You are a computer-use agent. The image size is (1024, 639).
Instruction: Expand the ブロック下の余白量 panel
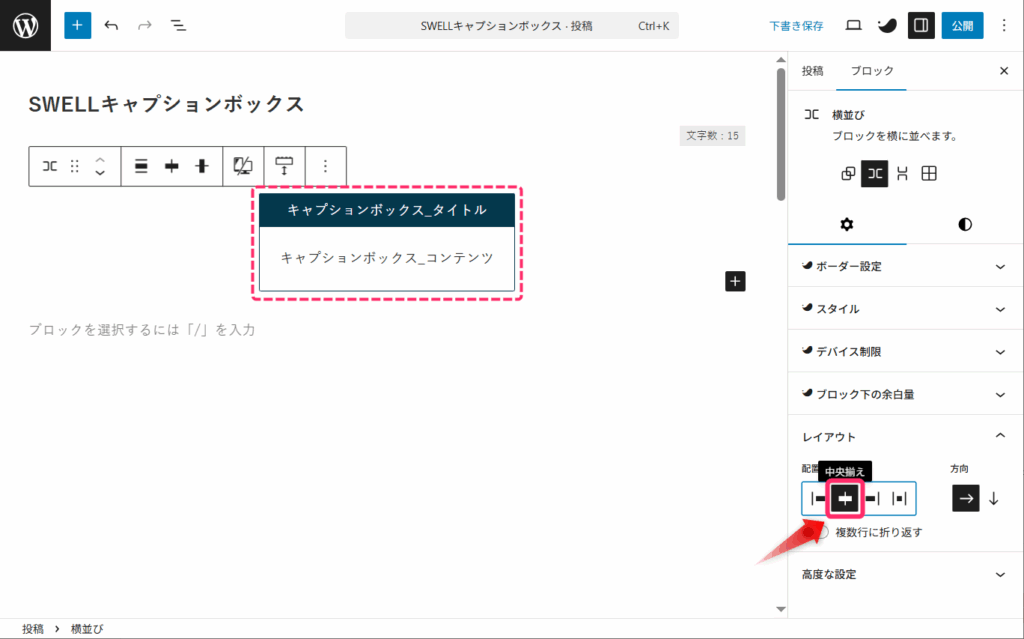[x=905, y=395]
